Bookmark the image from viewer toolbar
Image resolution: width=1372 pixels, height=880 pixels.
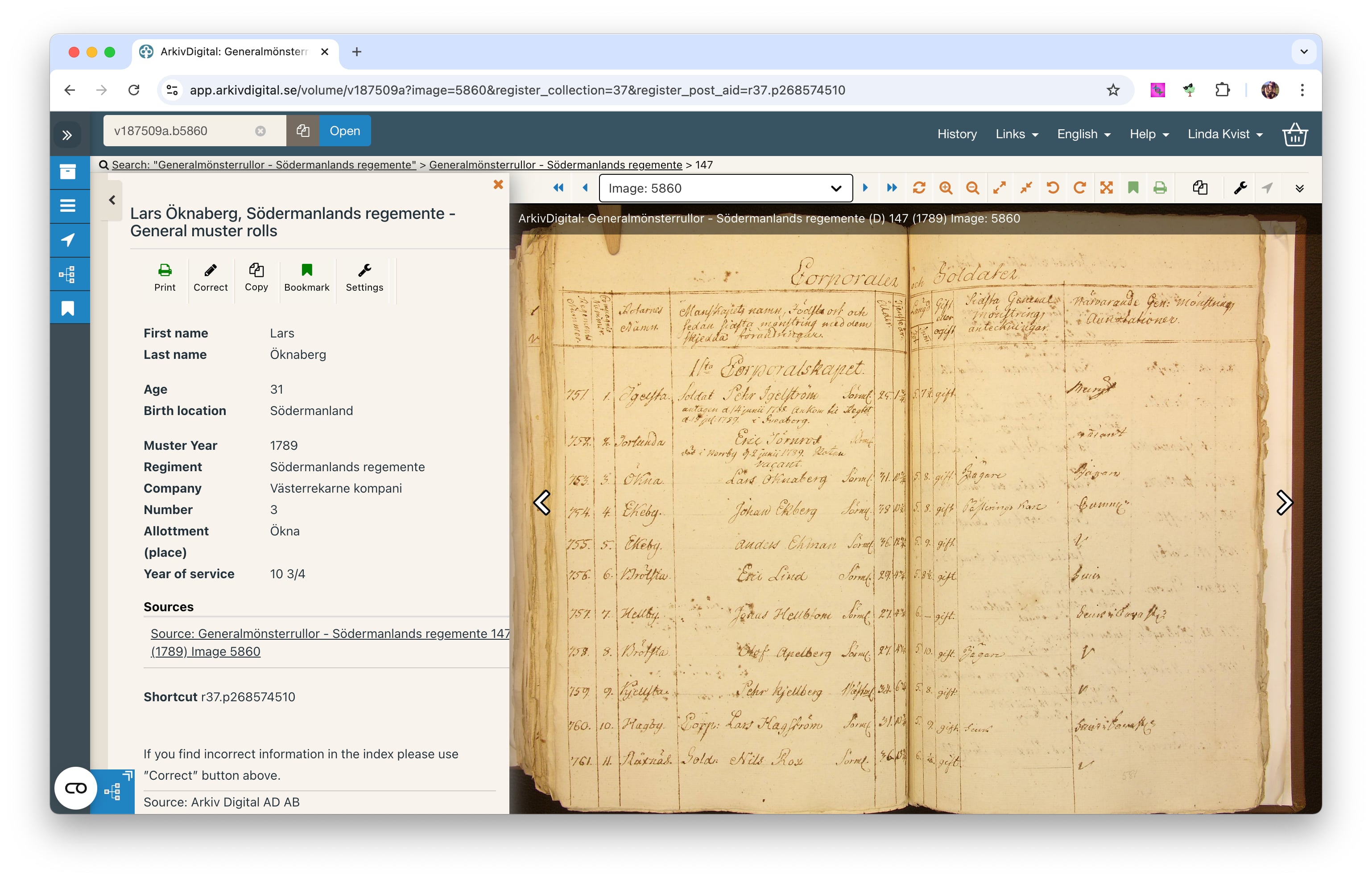point(1133,188)
